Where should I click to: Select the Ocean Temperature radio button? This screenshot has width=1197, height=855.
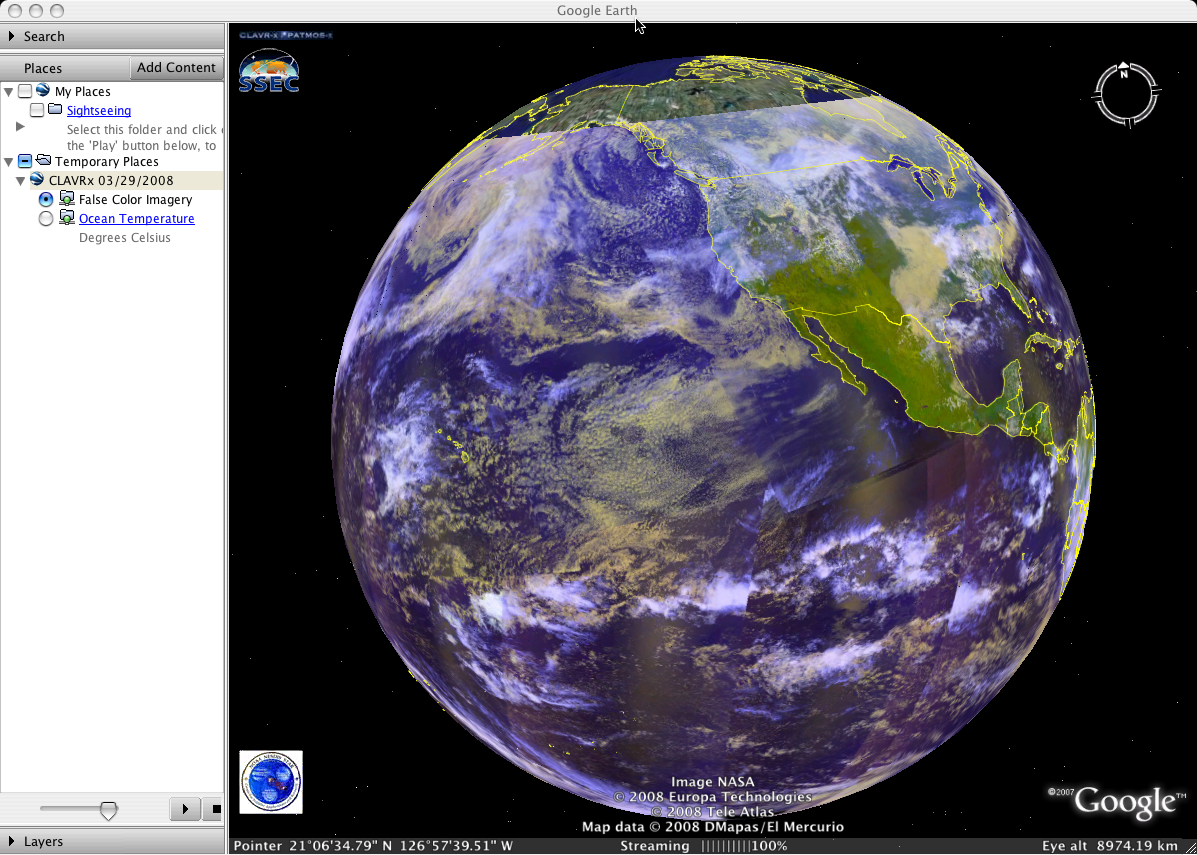(x=46, y=219)
